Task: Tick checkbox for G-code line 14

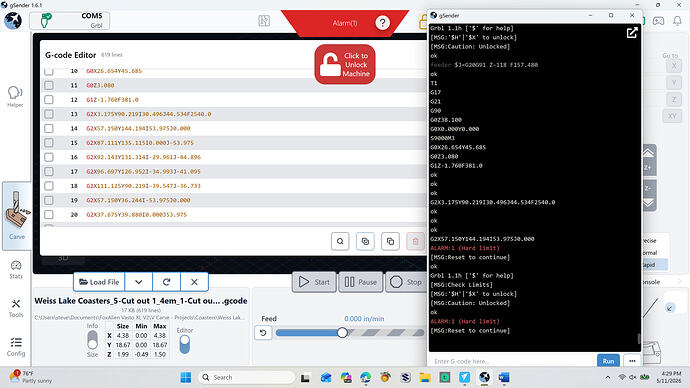Action: tap(49, 128)
